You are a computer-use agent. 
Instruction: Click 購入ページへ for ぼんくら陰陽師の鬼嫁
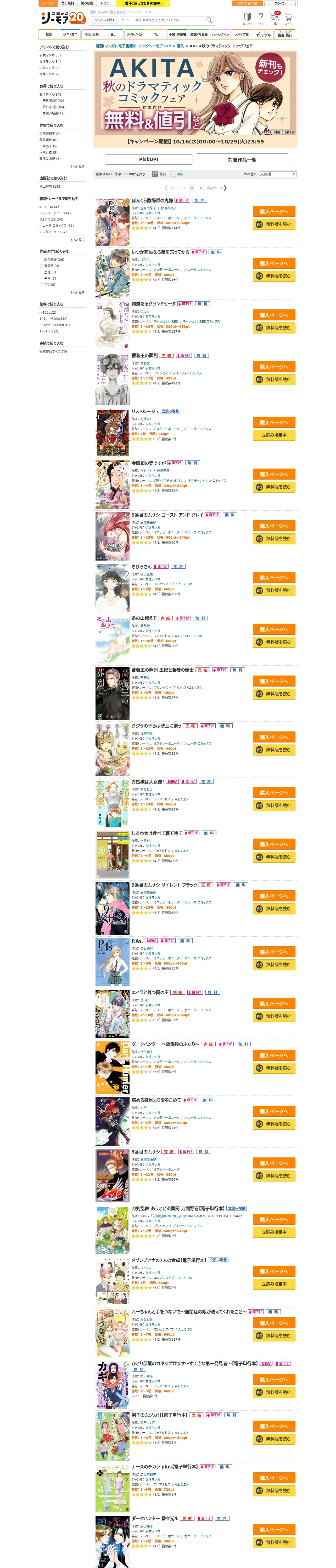coord(275,212)
